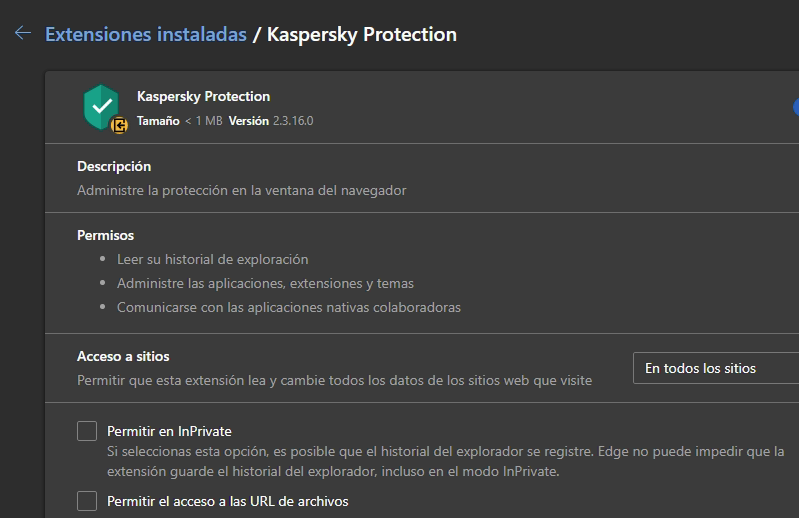This screenshot has height=518, width=799.
Task: Click the Versión 2.3.16.0 text
Action: [x=271, y=121]
